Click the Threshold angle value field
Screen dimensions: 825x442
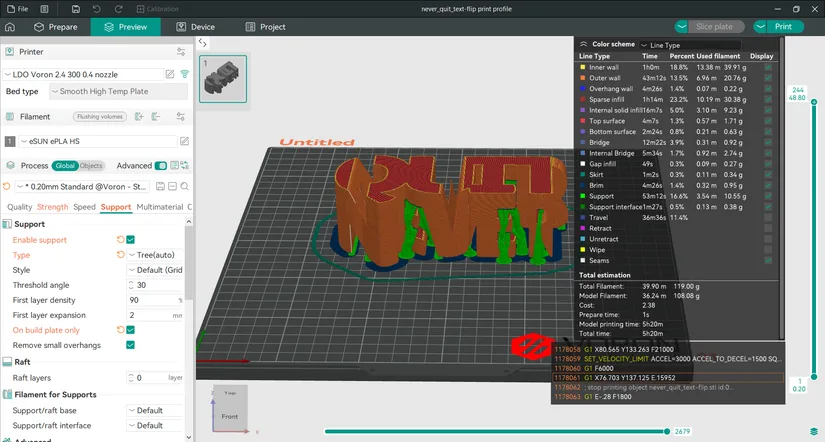click(155, 285)
